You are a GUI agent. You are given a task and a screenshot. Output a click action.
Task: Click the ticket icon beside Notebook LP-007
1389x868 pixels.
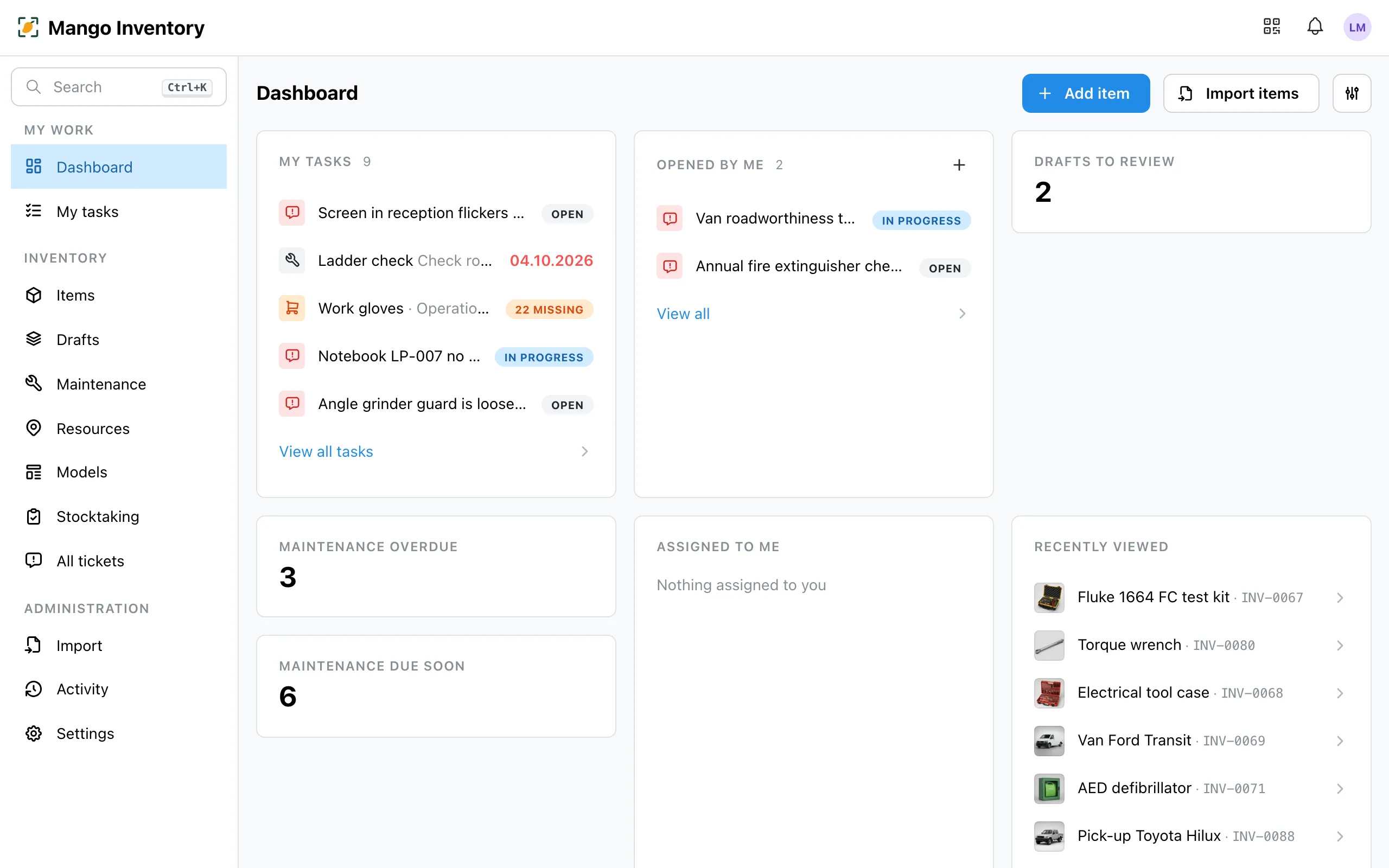[292, 356]
